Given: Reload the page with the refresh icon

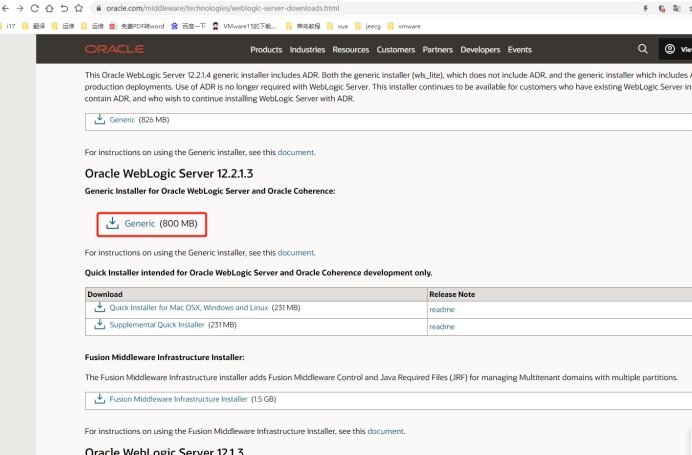Looking at the screenshot, I should click(x=34, y=8).
